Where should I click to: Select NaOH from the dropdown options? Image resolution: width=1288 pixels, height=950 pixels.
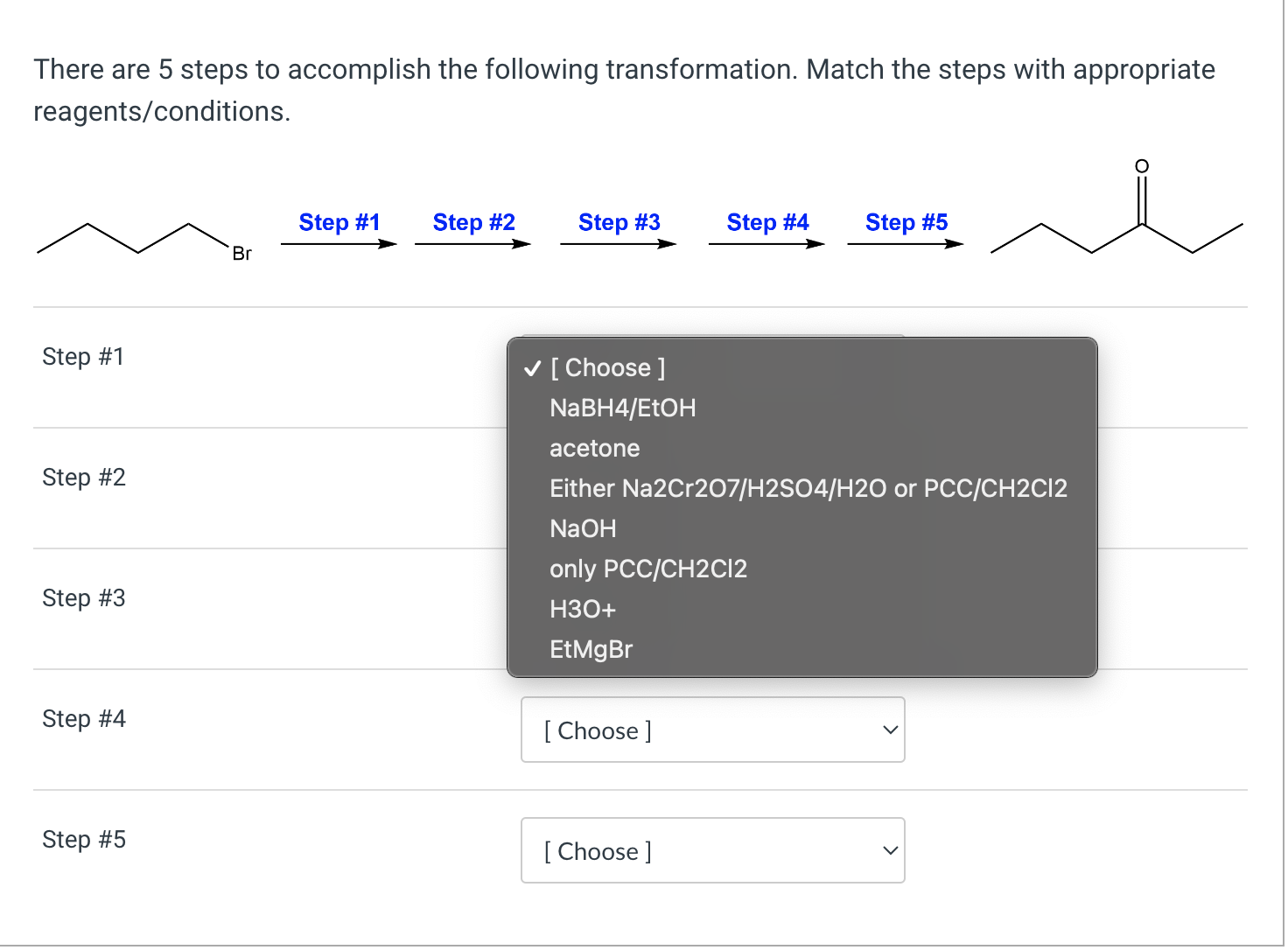click(x=583, y=528)
